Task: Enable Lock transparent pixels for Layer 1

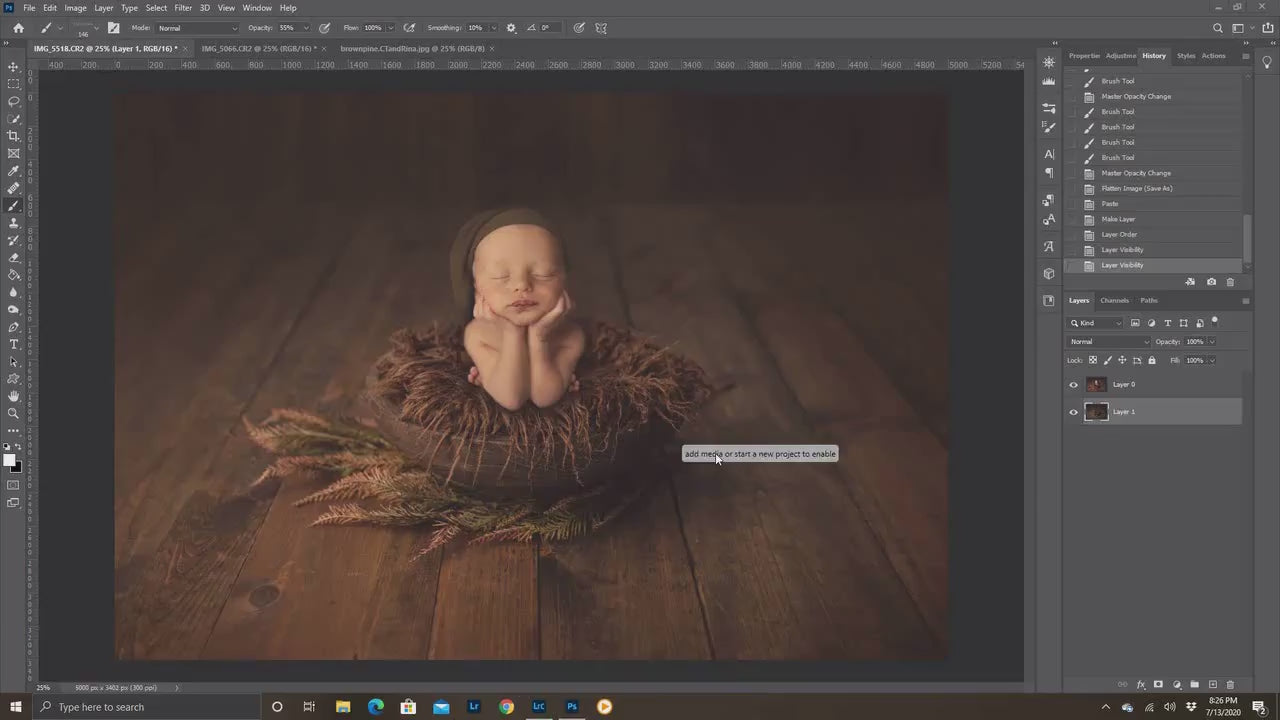Action: pyautogui.click(x=1093, y=360)
